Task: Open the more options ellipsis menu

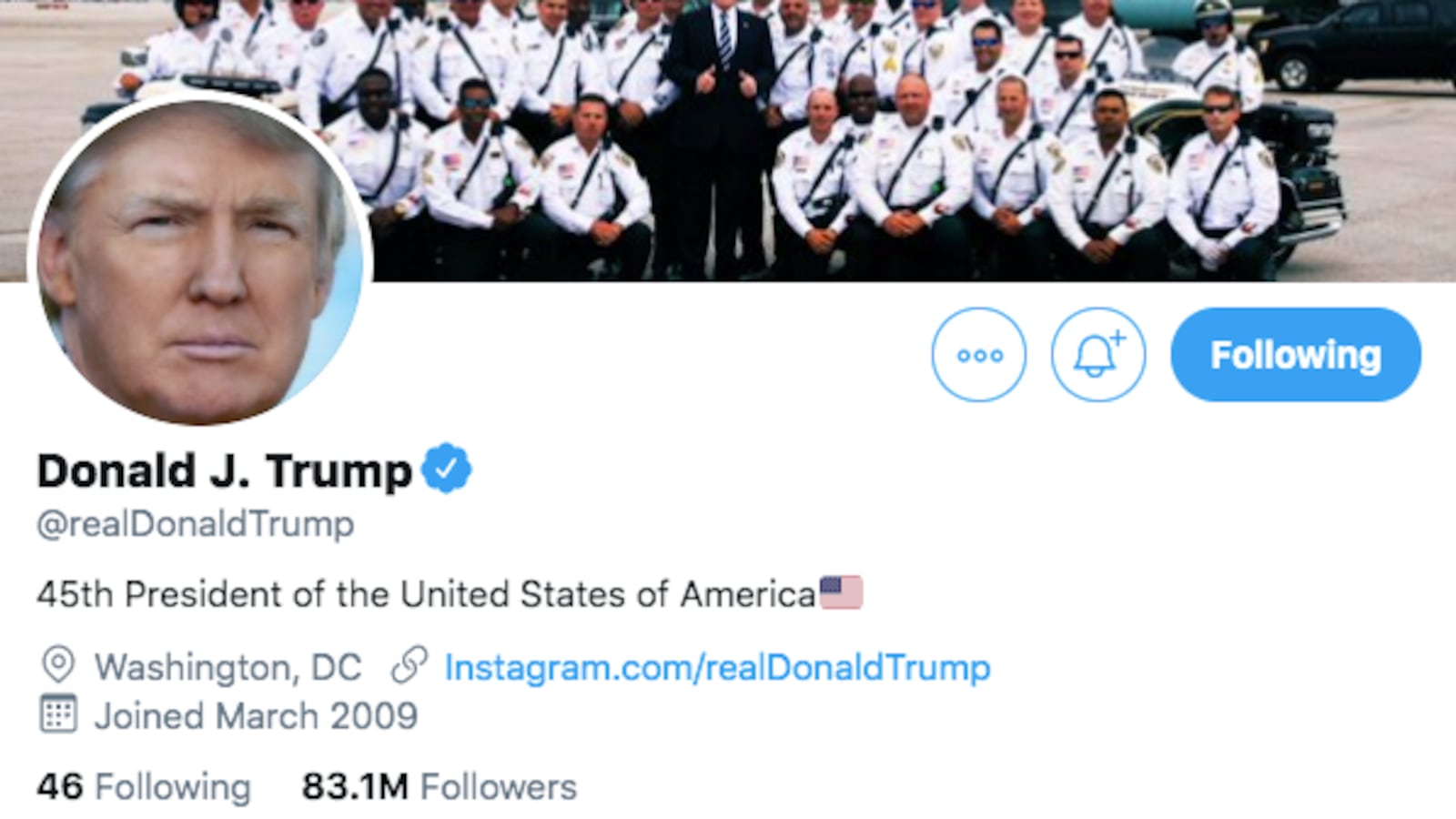Action: tap(979, 355)
